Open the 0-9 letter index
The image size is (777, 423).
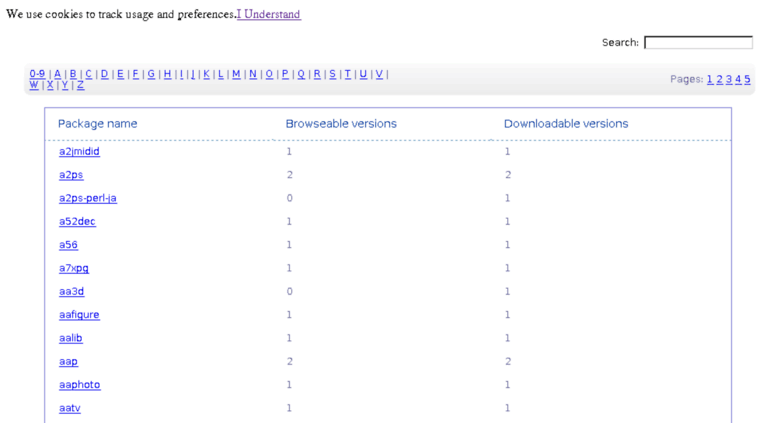click(37, 74)
